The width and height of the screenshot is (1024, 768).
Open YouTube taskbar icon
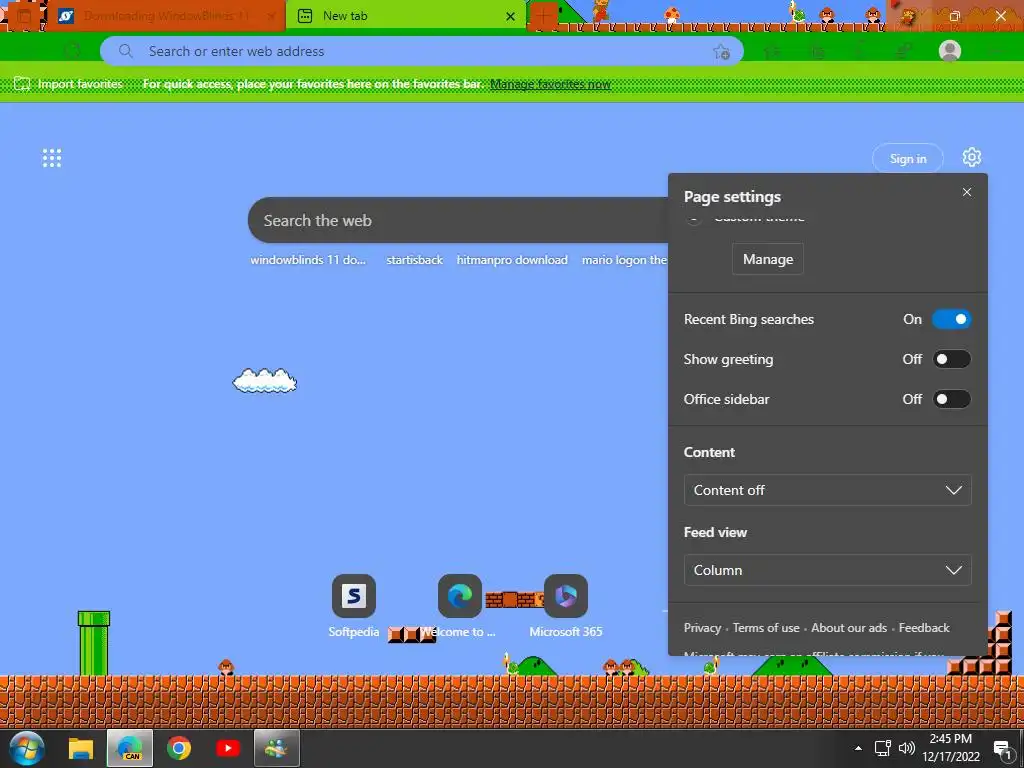pyautogui.click(x=227, y=748)
